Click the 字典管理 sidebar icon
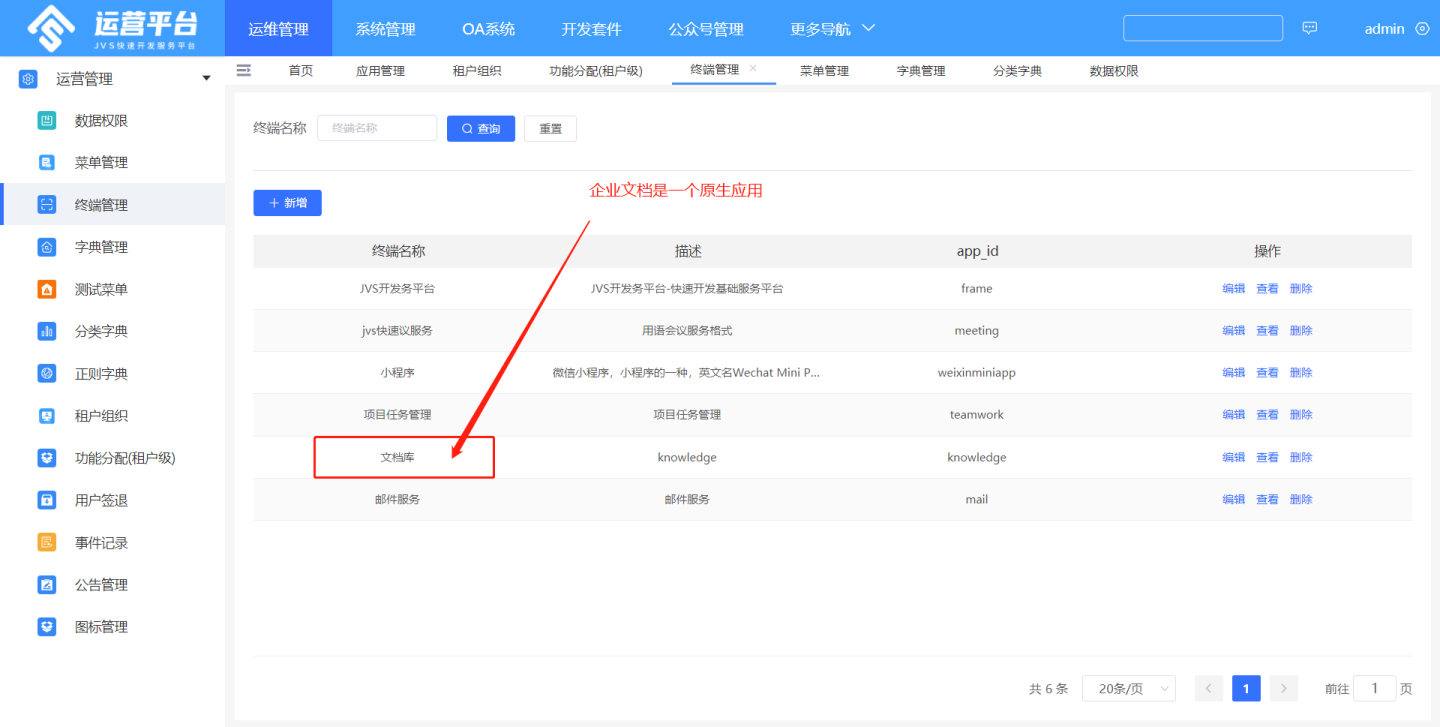1440x727 pixels. click(47, 247)
